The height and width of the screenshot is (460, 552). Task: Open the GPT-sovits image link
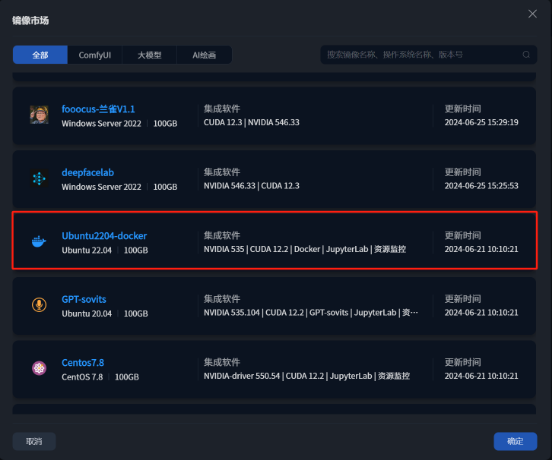[x=84, y=299]
